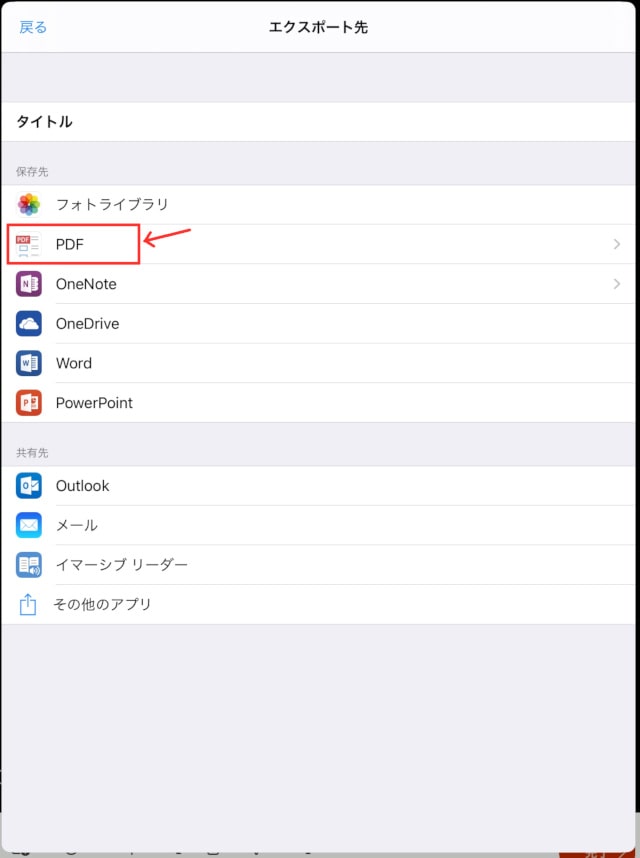Tap the Photos library flower icon
The image size is (640, 858).
point(28,205)
